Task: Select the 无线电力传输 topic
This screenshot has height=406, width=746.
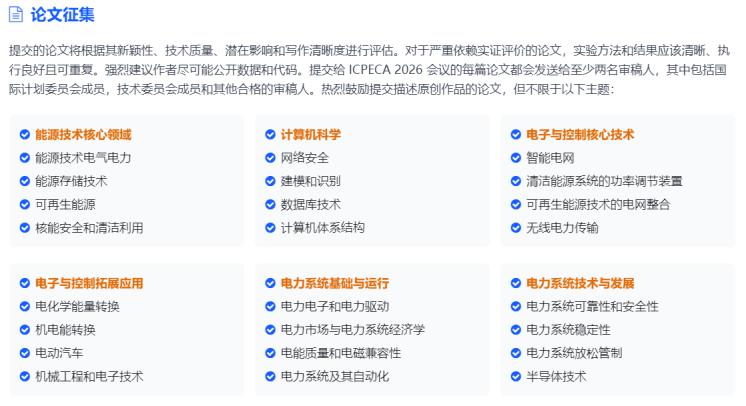Action: 562,228
